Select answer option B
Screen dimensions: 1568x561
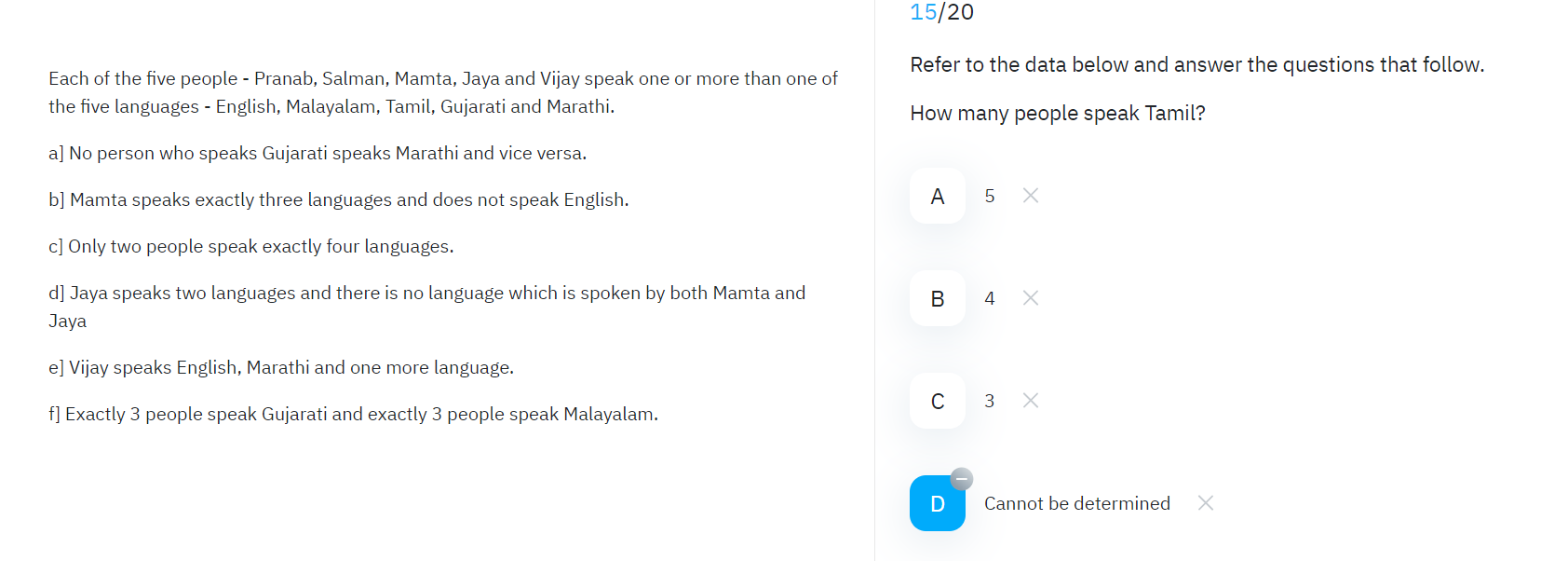[x=938, y=298]
